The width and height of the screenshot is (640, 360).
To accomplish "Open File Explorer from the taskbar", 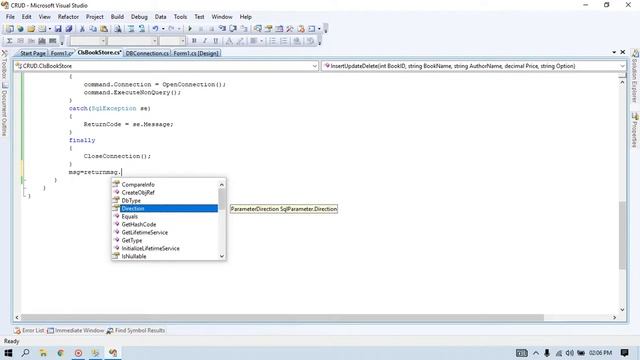I will coord(43,353).
